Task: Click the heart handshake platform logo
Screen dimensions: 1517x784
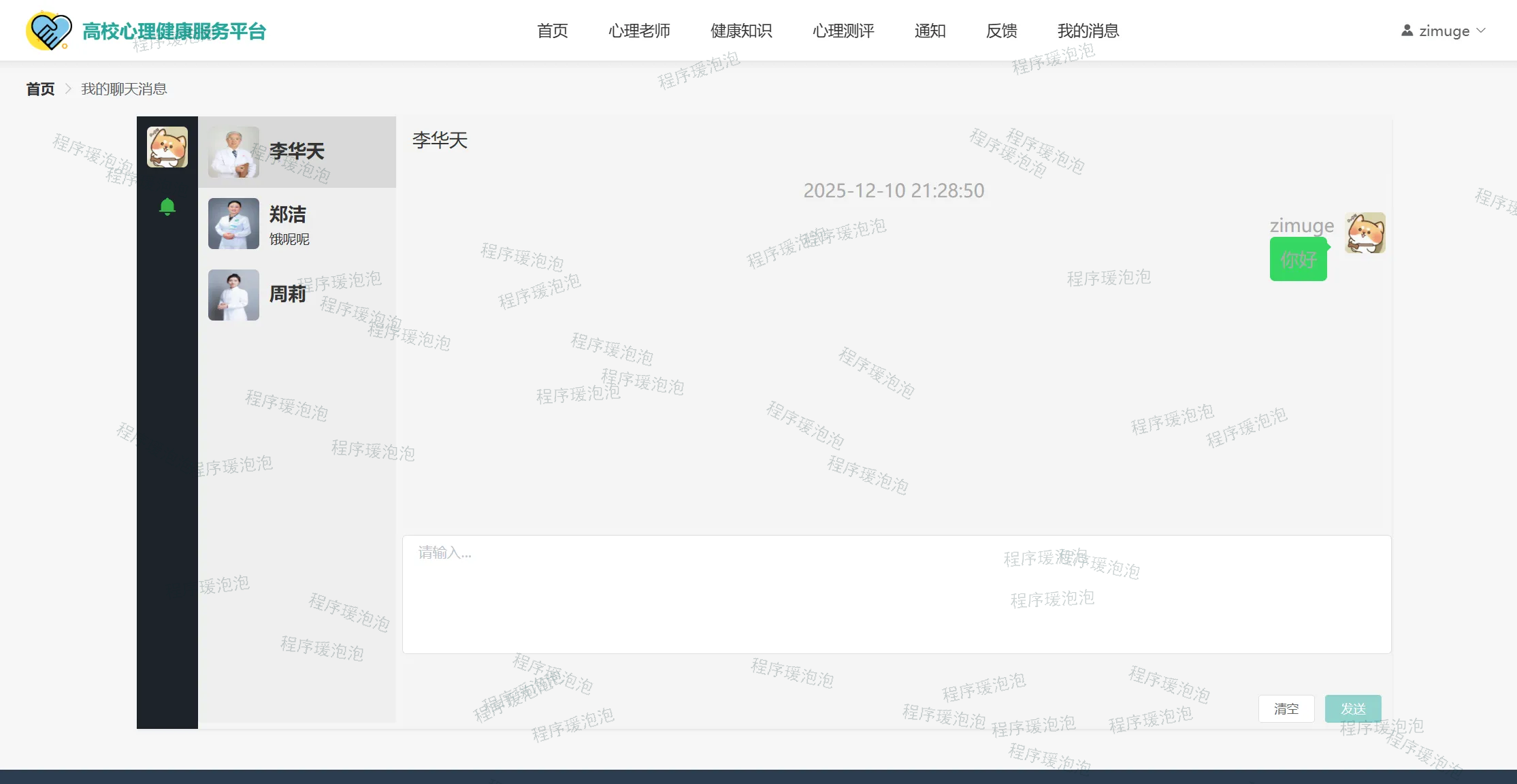Action: [x=48, y=31]
